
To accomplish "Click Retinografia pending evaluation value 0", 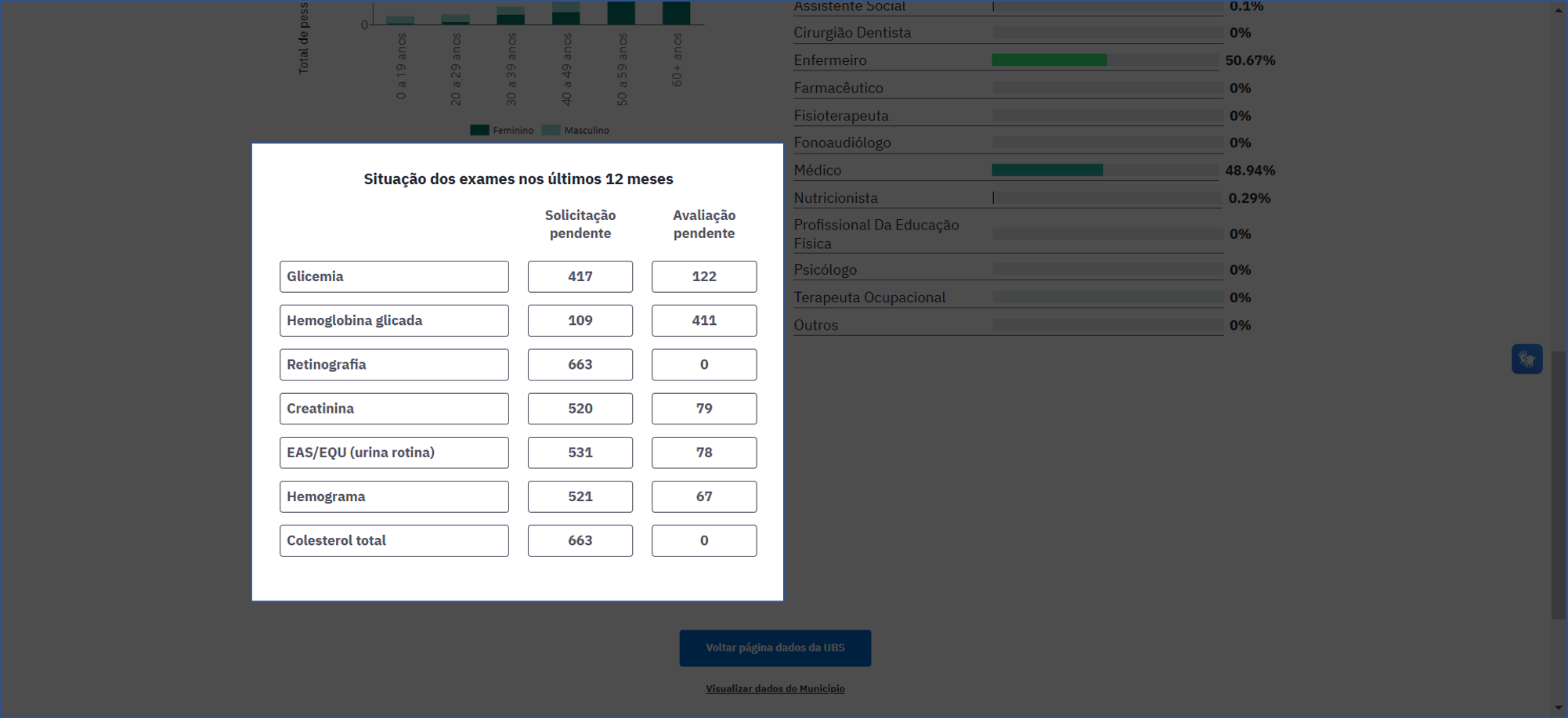I will click(x=704, y=364).
